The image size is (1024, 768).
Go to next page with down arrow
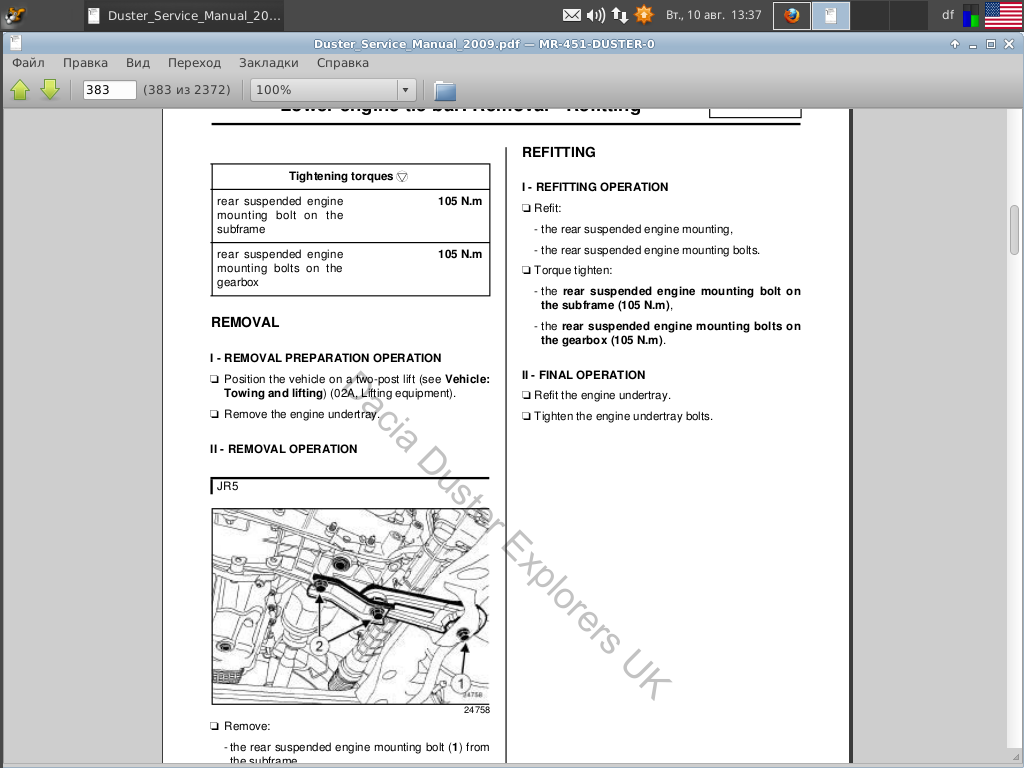(50, 89)
